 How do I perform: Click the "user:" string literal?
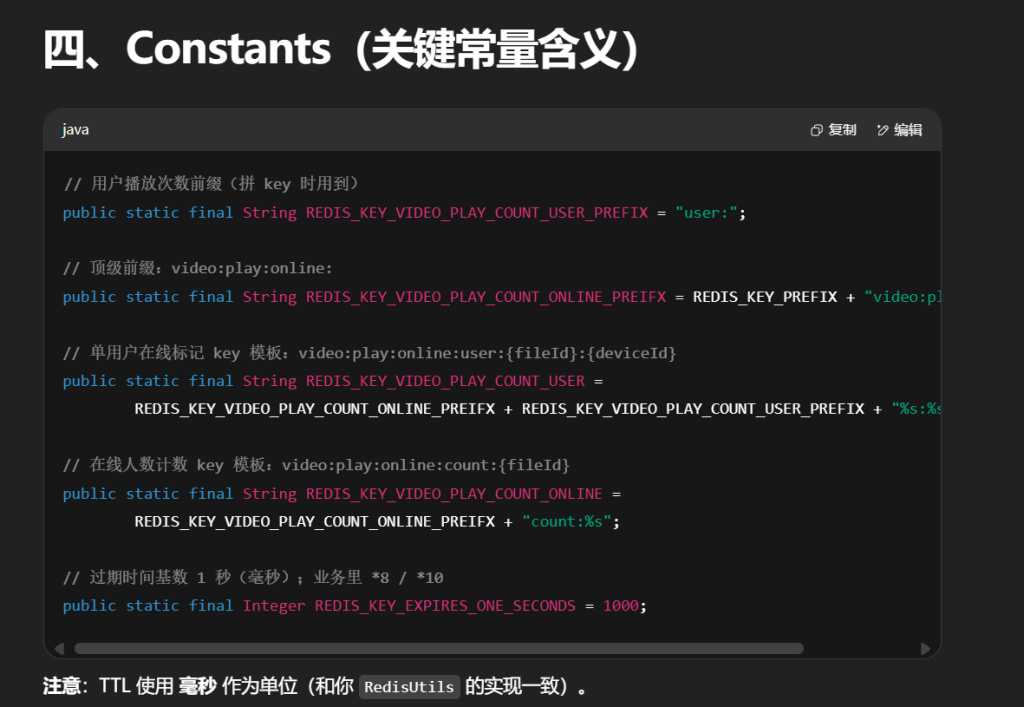[706, 213]
